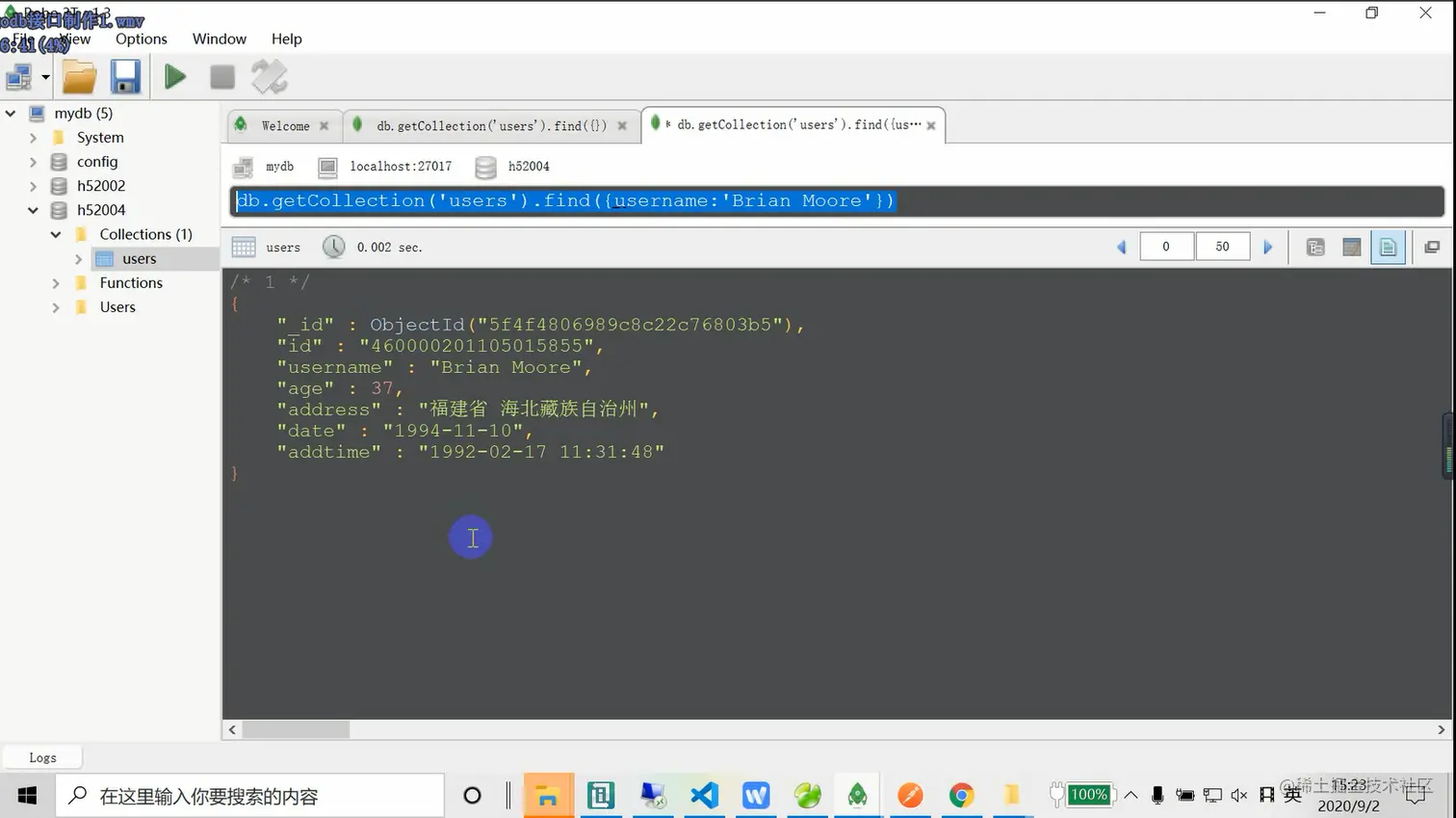Click the Windows taskbar search box
The height and width of the screenshot is (818, 1456).
(249, 796)
